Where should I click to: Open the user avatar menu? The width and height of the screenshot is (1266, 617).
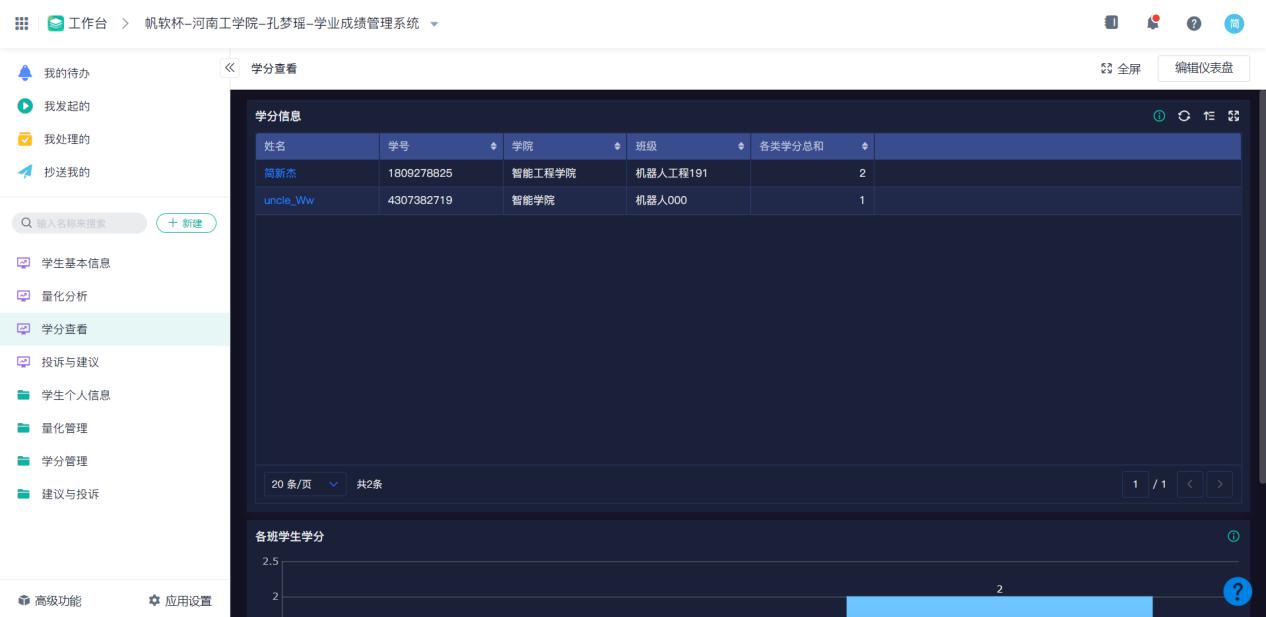(x=1234, y=23)
